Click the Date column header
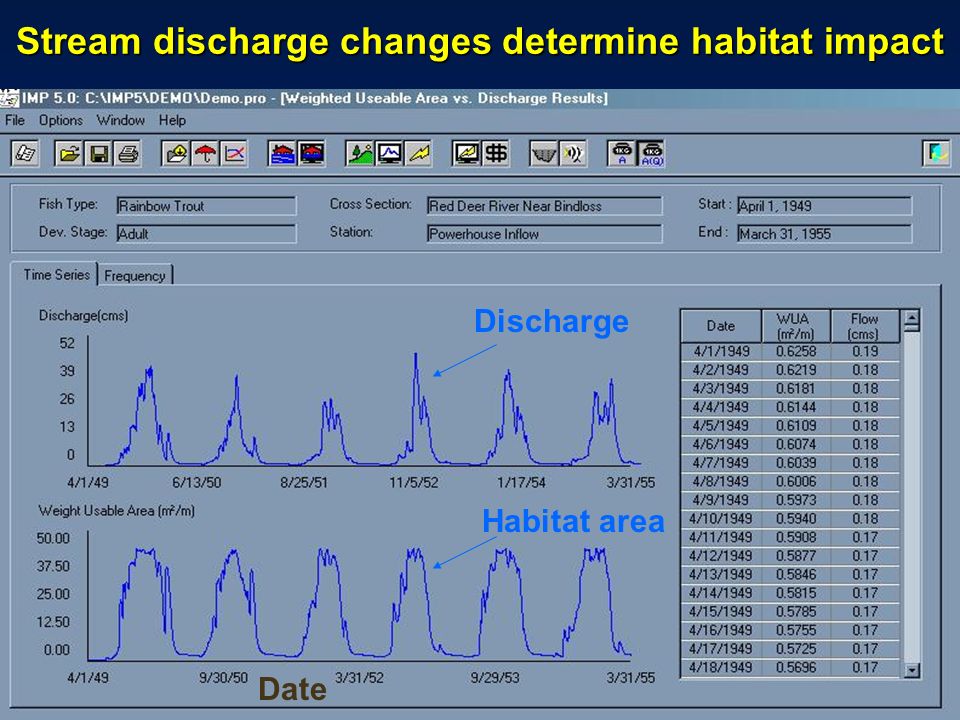This screenshot has width=960, height=720. click(721, 326)
